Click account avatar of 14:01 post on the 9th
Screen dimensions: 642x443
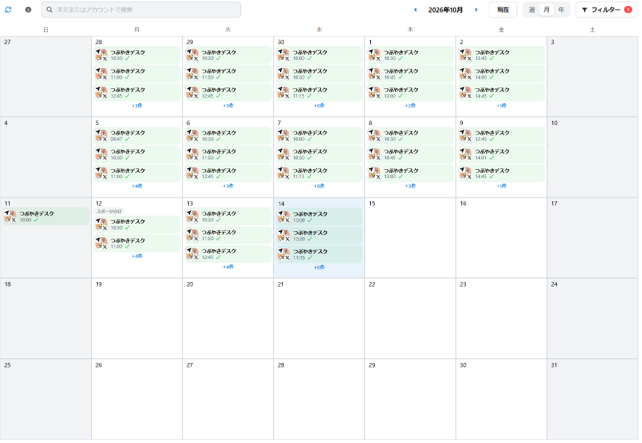[x=466, y=154]
